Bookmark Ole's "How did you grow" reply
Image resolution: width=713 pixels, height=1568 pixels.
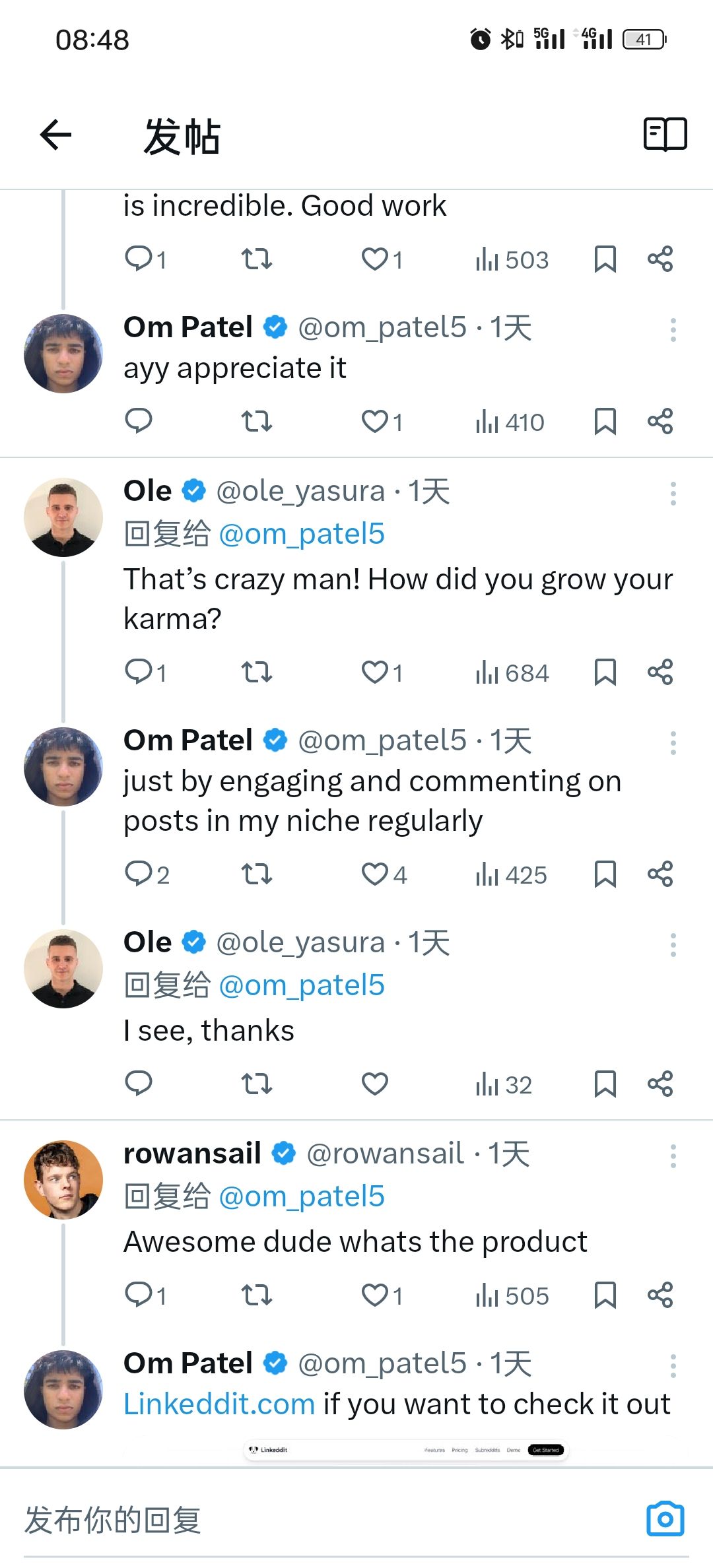coord(605,673)
